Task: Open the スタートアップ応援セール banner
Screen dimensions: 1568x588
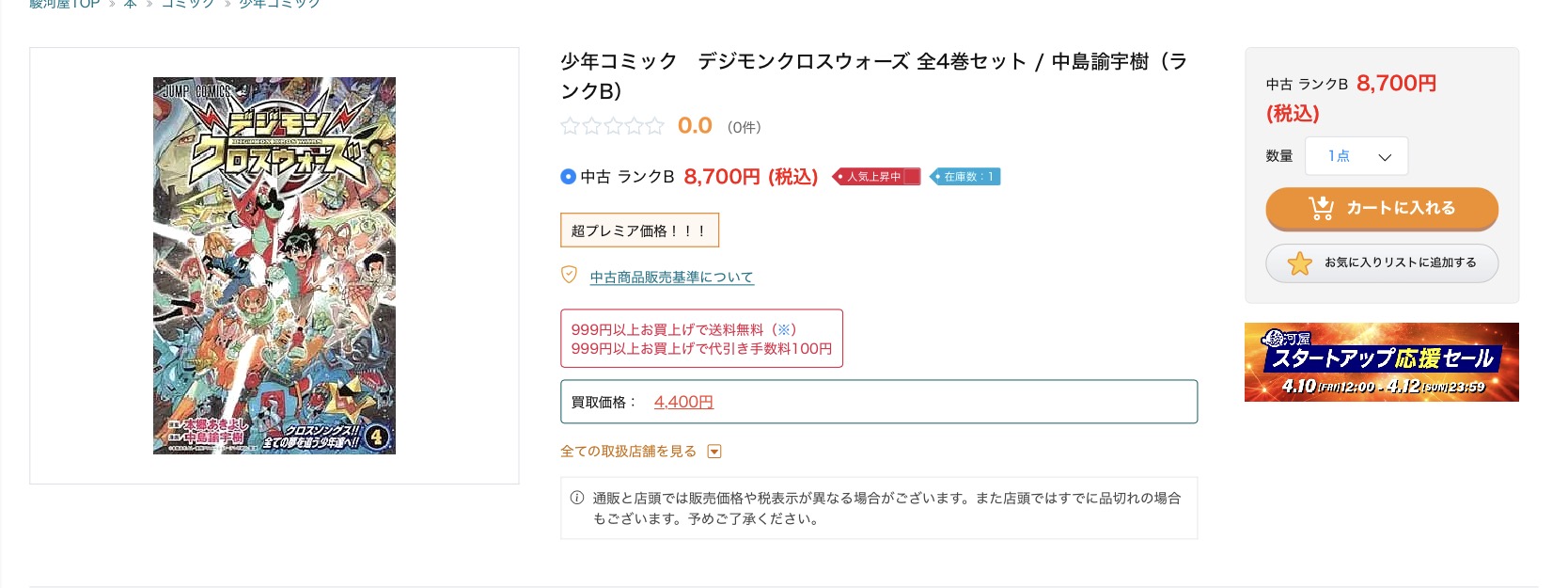Action: coord(1381,362)
